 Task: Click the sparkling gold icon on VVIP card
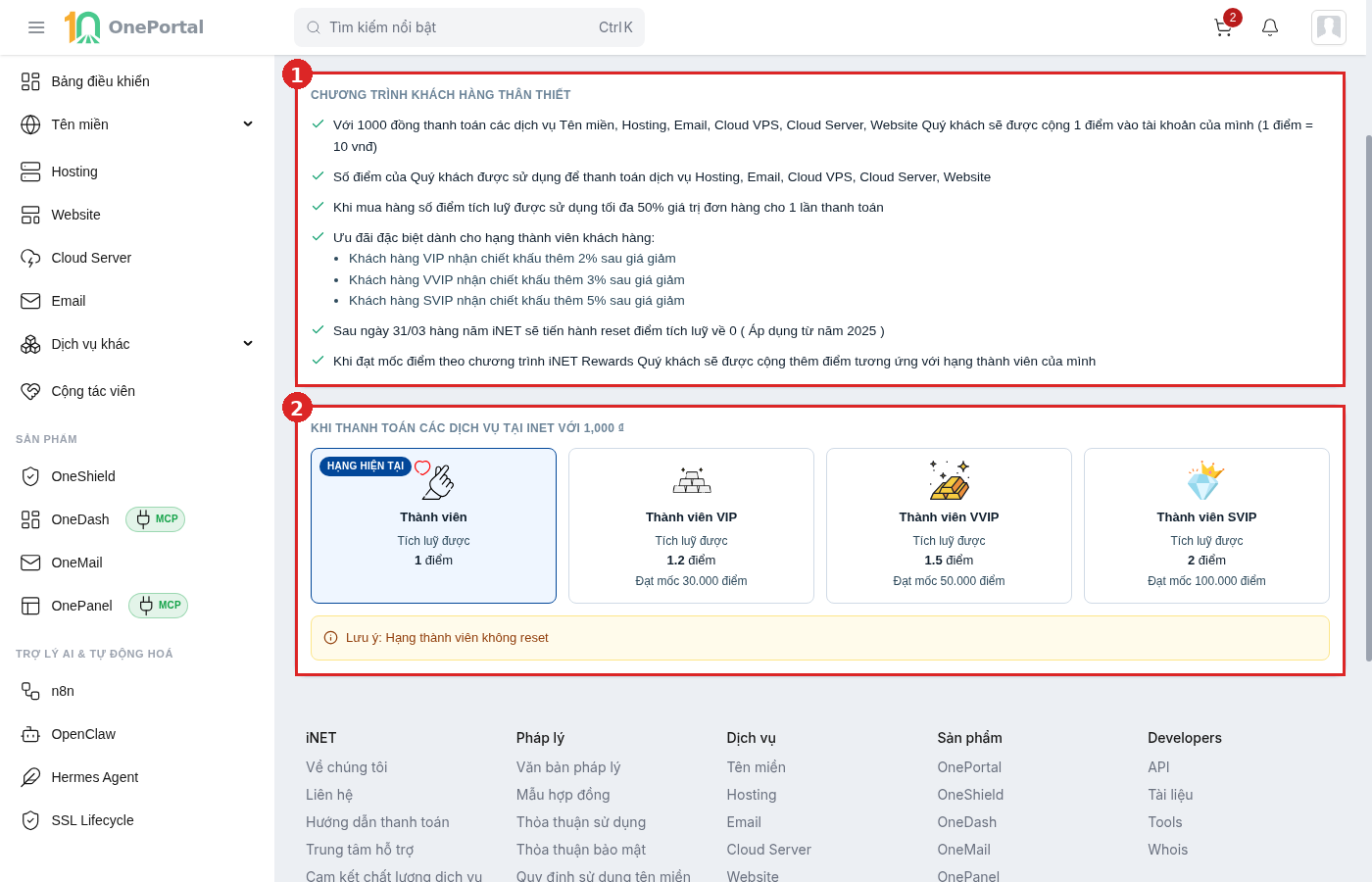[x=949, y=480]
